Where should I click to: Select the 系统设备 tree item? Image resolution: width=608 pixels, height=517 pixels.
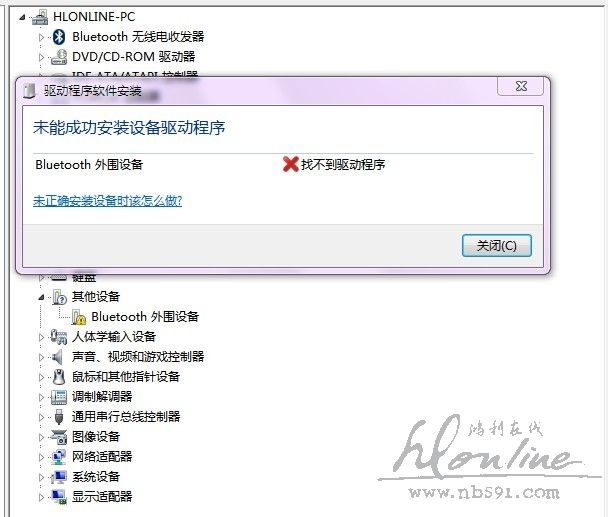coord(96,477)
